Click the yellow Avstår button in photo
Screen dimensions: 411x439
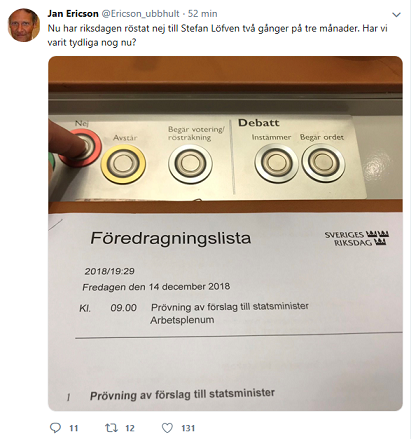pyautogui.click(x=123, y=164)
